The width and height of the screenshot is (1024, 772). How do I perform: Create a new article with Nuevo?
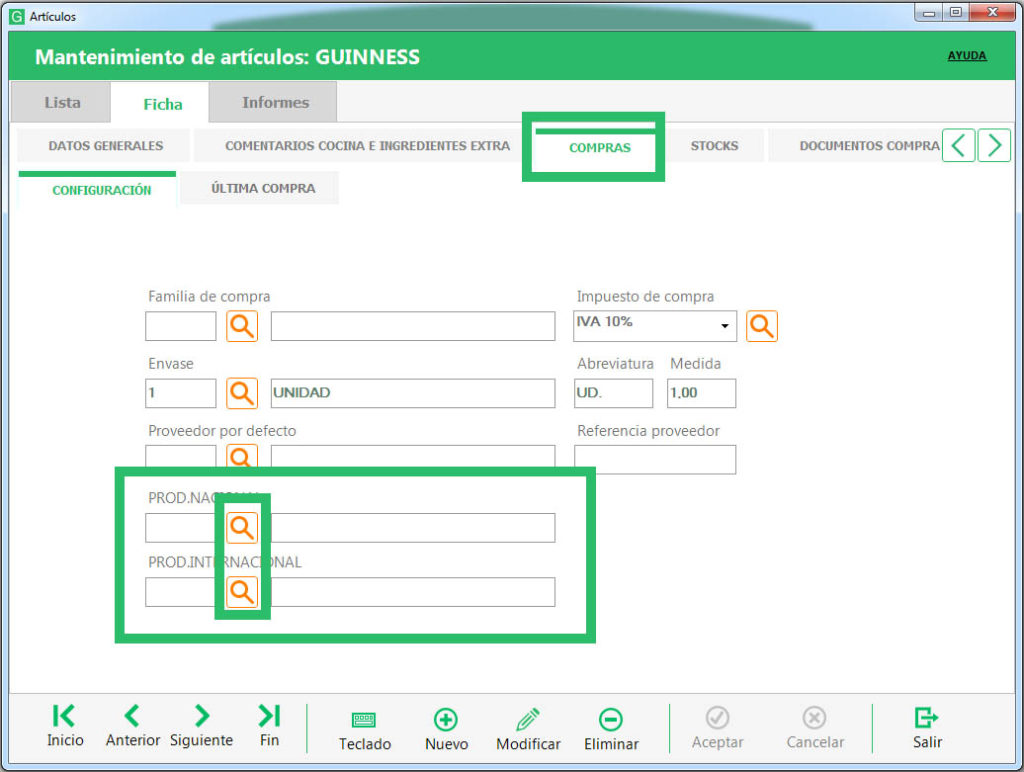[x=446, y=730]
